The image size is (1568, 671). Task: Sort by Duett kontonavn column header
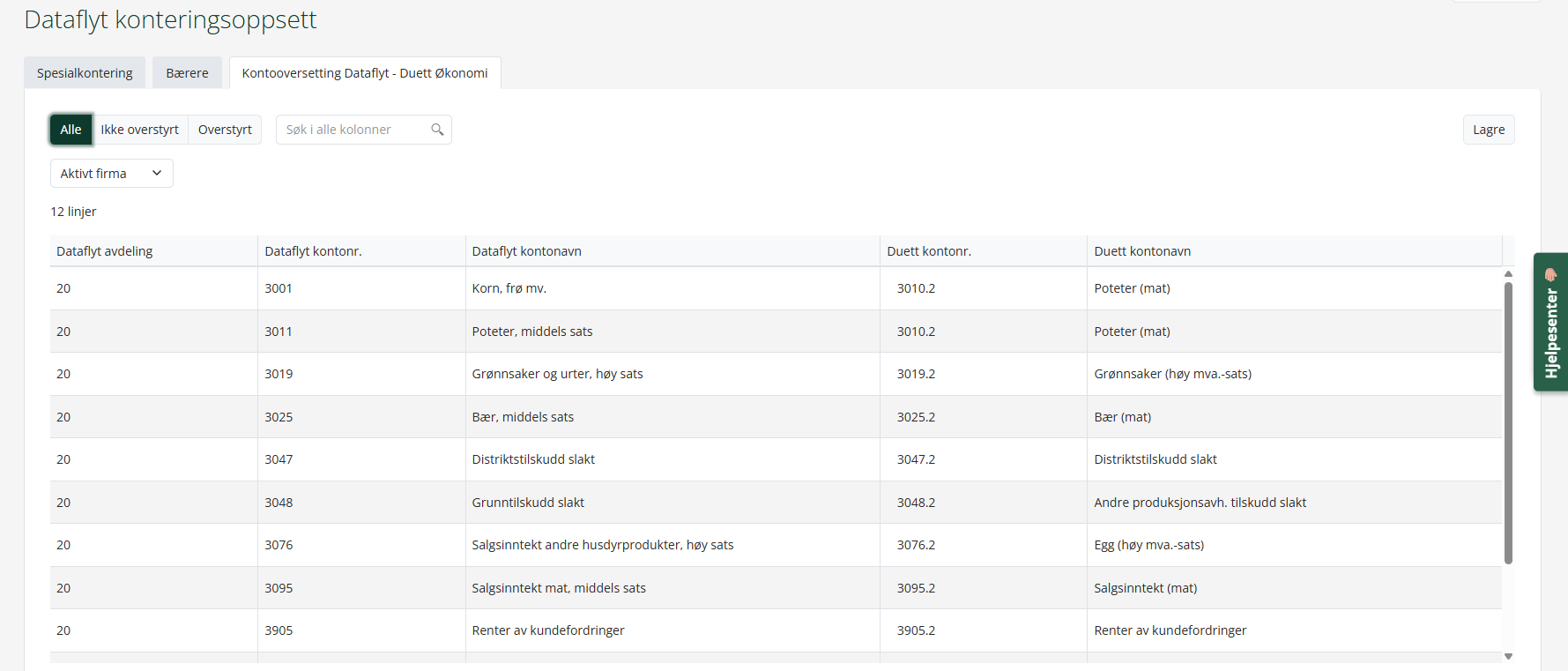(x=1295, y=251)
